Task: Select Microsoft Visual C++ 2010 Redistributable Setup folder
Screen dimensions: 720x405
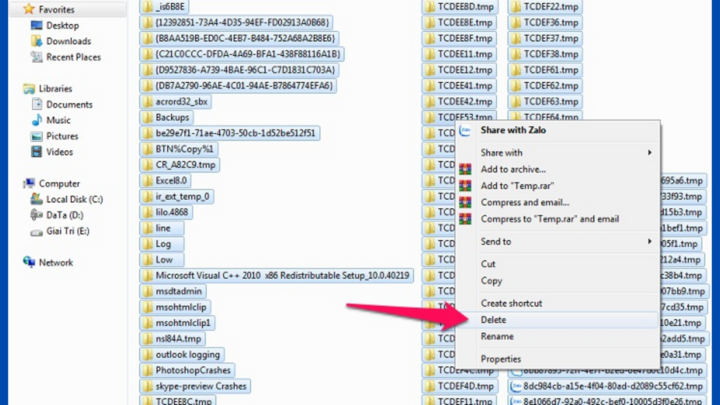Action: [x=276, y=276]
